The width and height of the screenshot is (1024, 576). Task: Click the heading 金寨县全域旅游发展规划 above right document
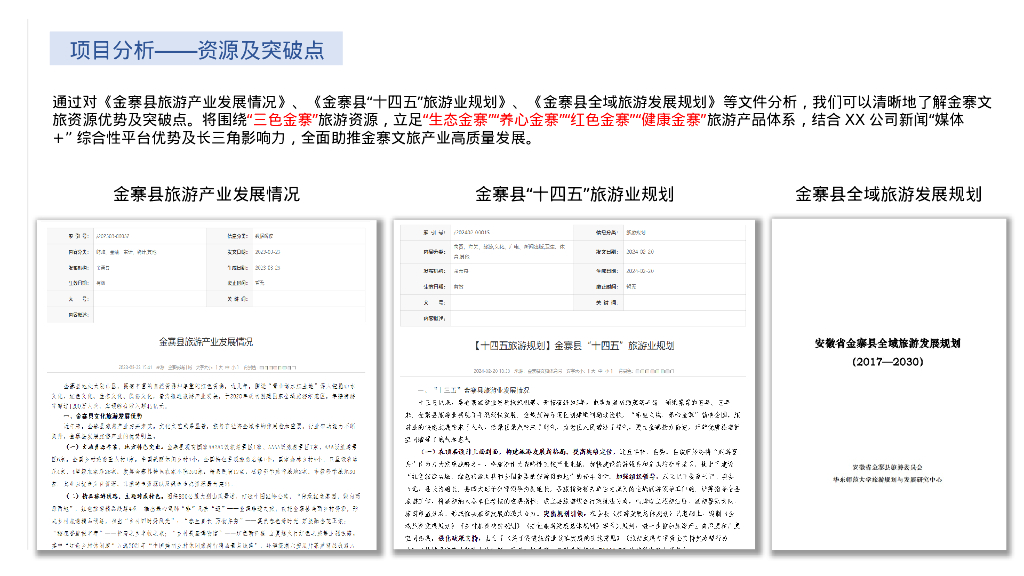click(x=888, y=194)
